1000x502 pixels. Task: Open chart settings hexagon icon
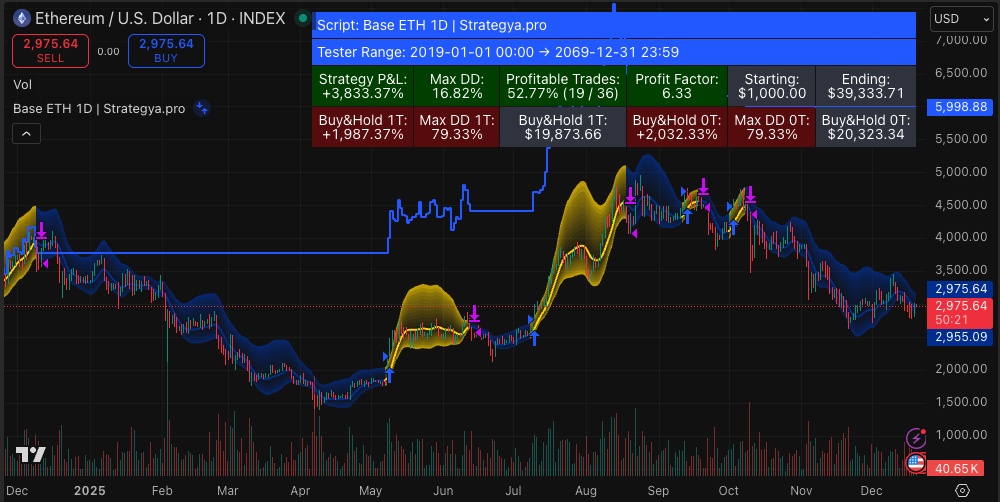tap(963, 490)
